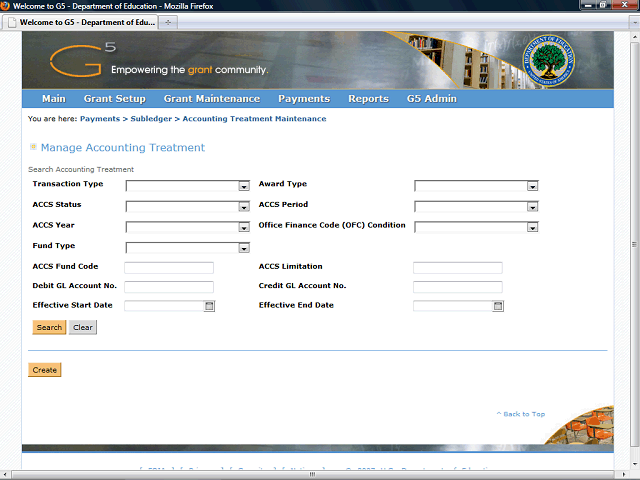Expand the Fund Type dropdown

click(244, 248)
